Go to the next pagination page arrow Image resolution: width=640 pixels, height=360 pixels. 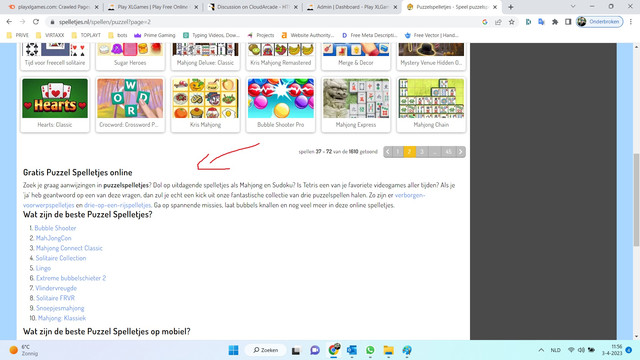click(460, 152)
